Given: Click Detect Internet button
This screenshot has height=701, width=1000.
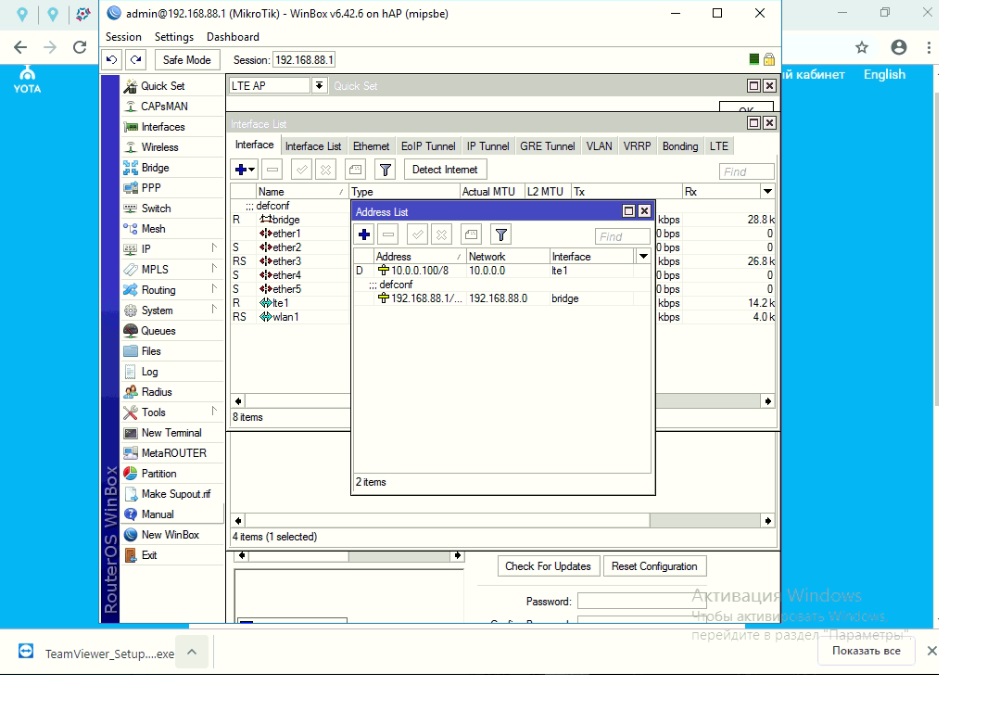Looking at the screenshot, I should coord(445,170).
